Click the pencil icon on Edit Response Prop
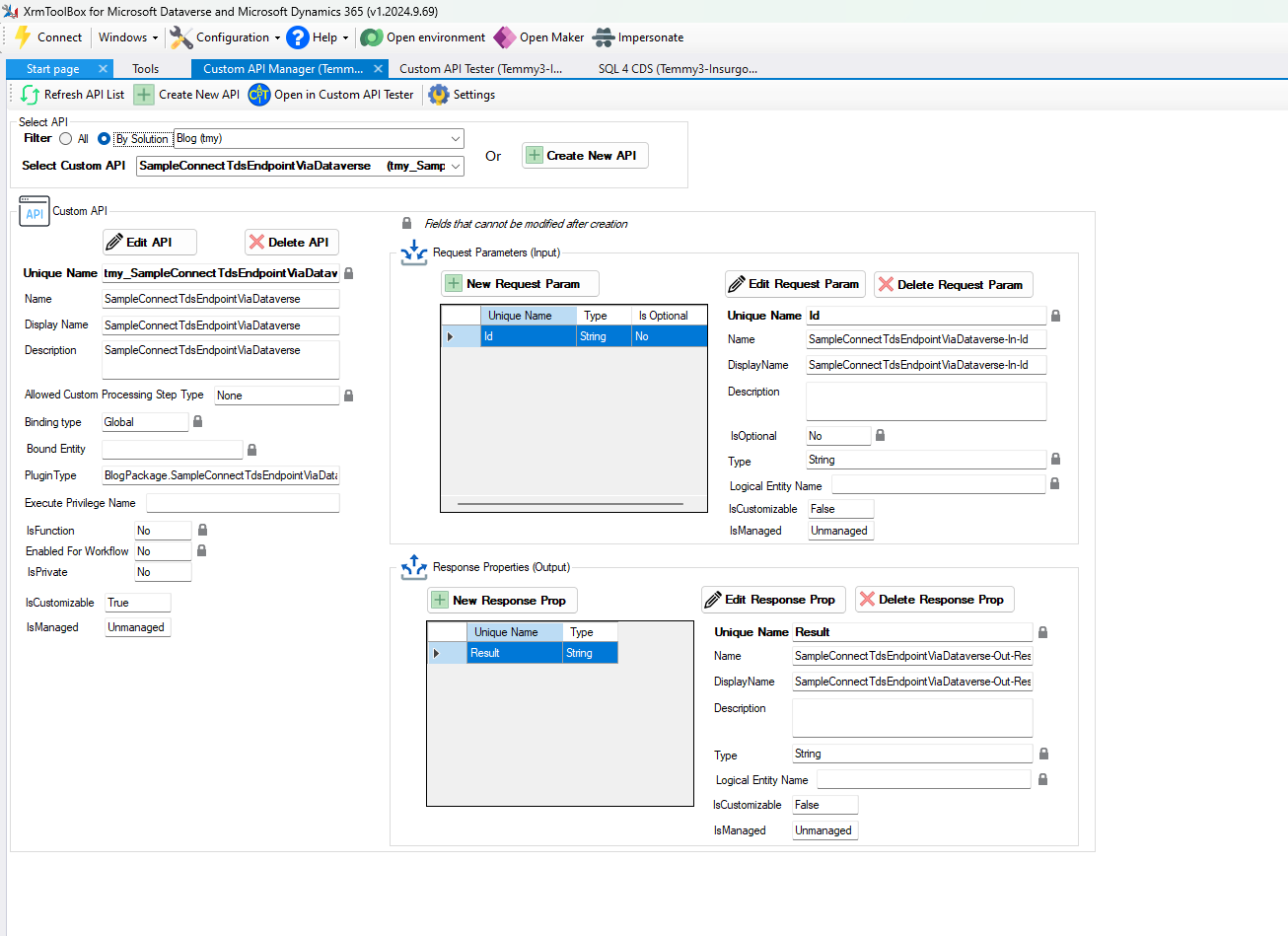Viewport: 1288px width, 936px height. coord(713,600)
